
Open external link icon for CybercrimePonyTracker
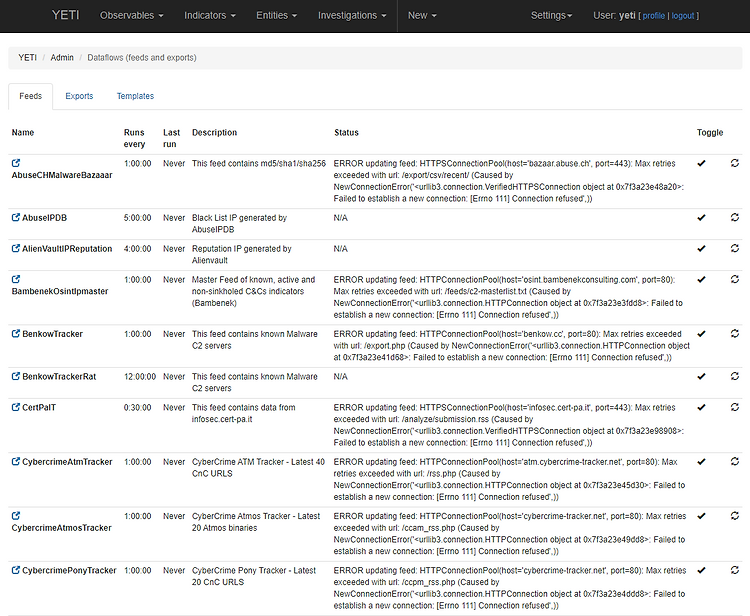(x=16, y=570)
